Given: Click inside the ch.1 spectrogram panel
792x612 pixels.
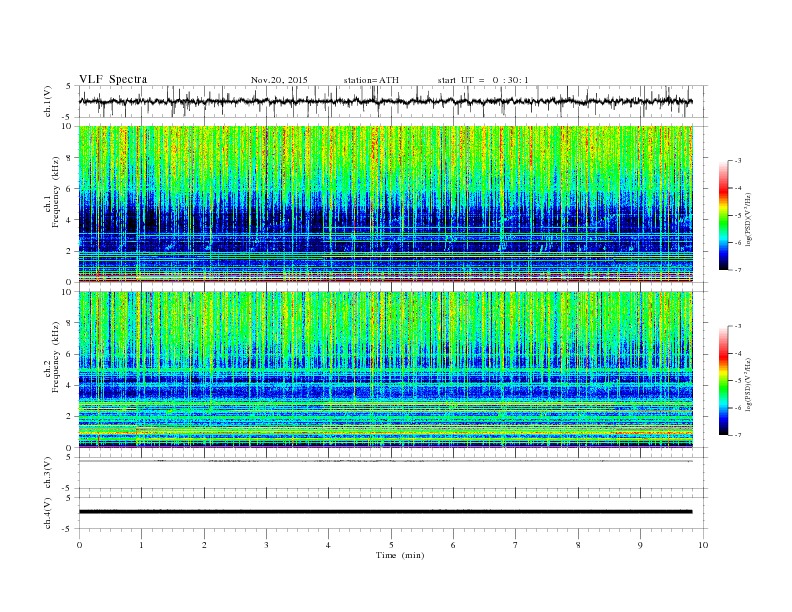Looking at the screenshot, I should (386, 204).
